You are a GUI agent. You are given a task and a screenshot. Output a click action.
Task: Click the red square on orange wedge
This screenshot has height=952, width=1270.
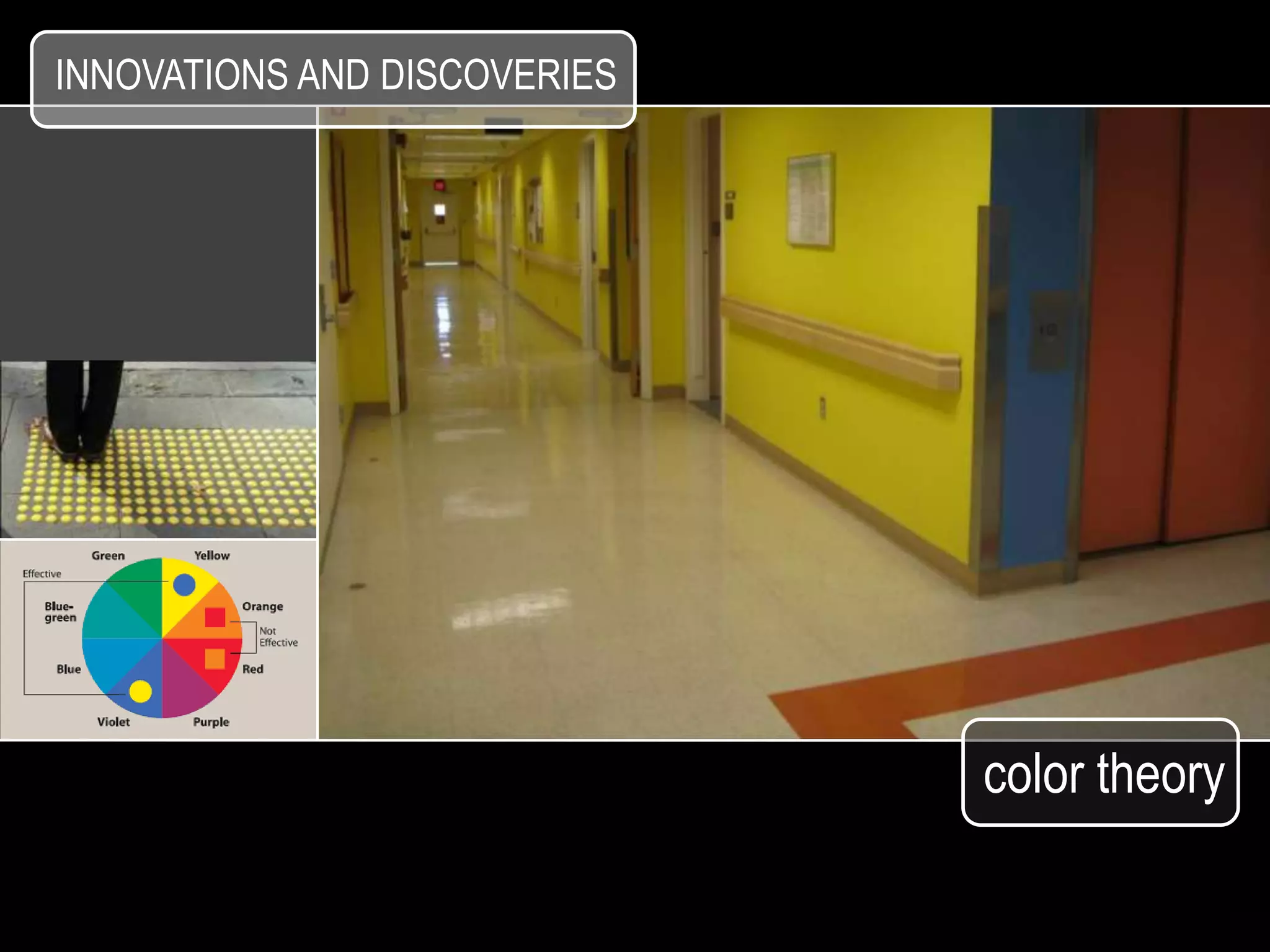click(x=215, y=617)
